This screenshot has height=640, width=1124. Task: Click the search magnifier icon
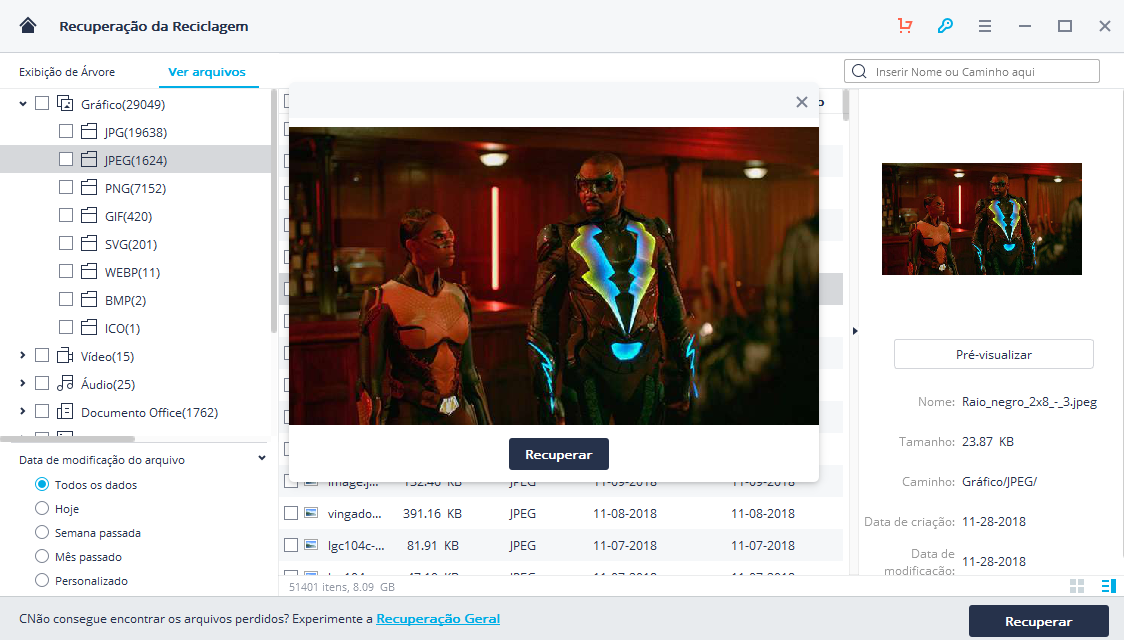(x=860, y=72)
